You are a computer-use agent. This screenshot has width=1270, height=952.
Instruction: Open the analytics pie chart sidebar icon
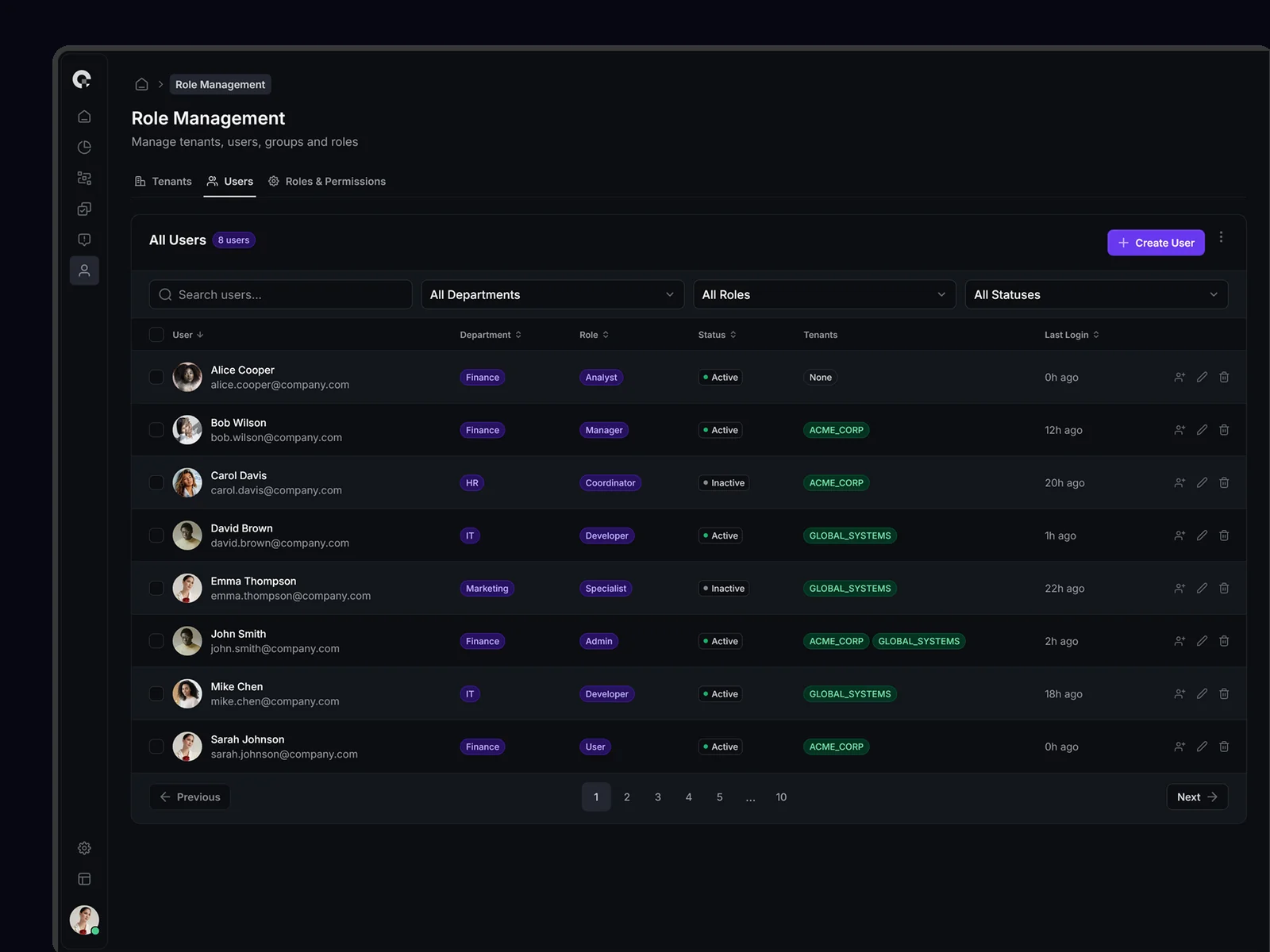84,148
